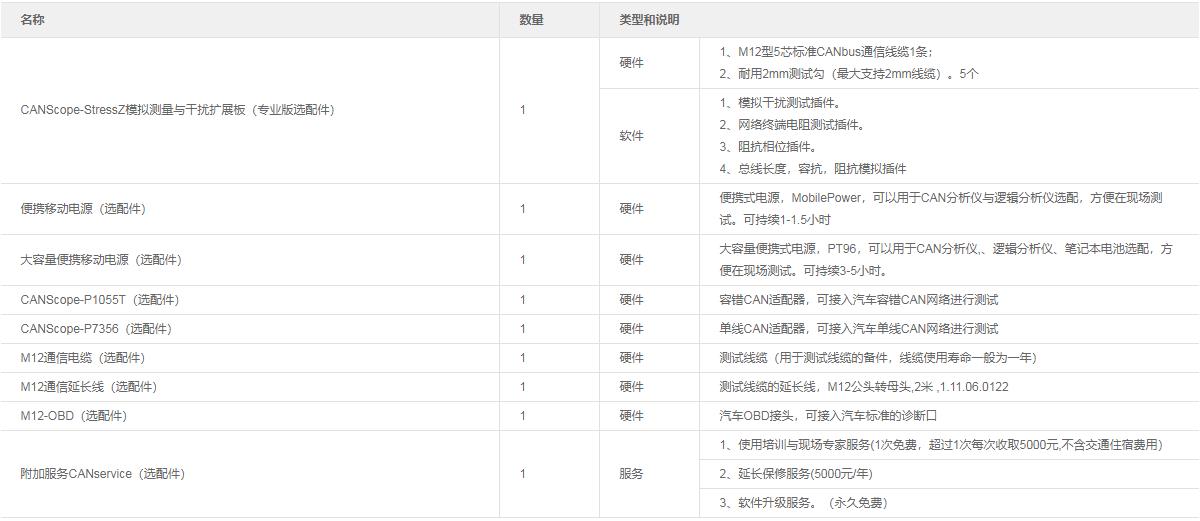Select the 大容量便携移动电源 name cell

101,260
